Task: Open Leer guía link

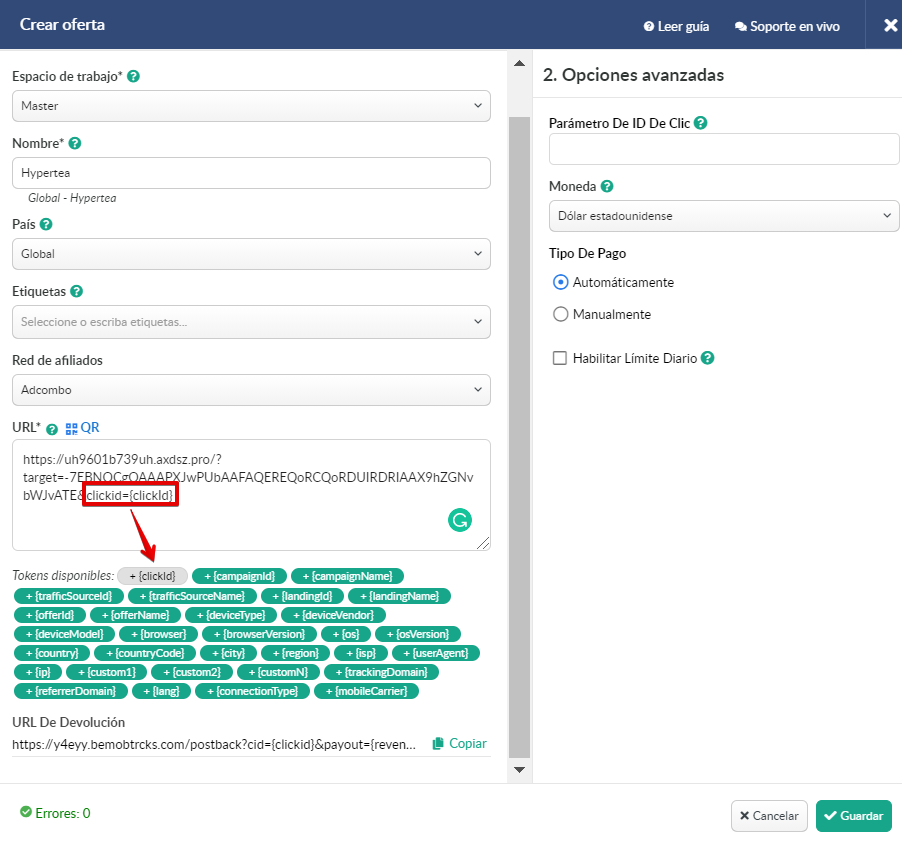Action: [676, 26]
